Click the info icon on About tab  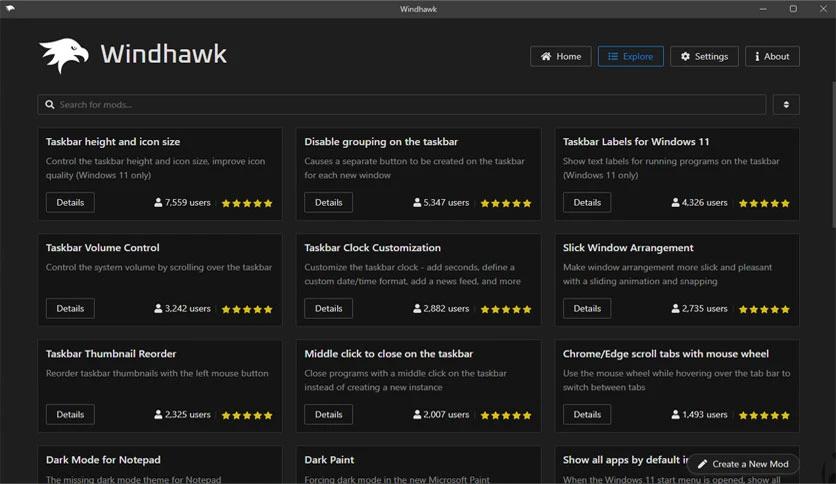click(x=757, y=57)
